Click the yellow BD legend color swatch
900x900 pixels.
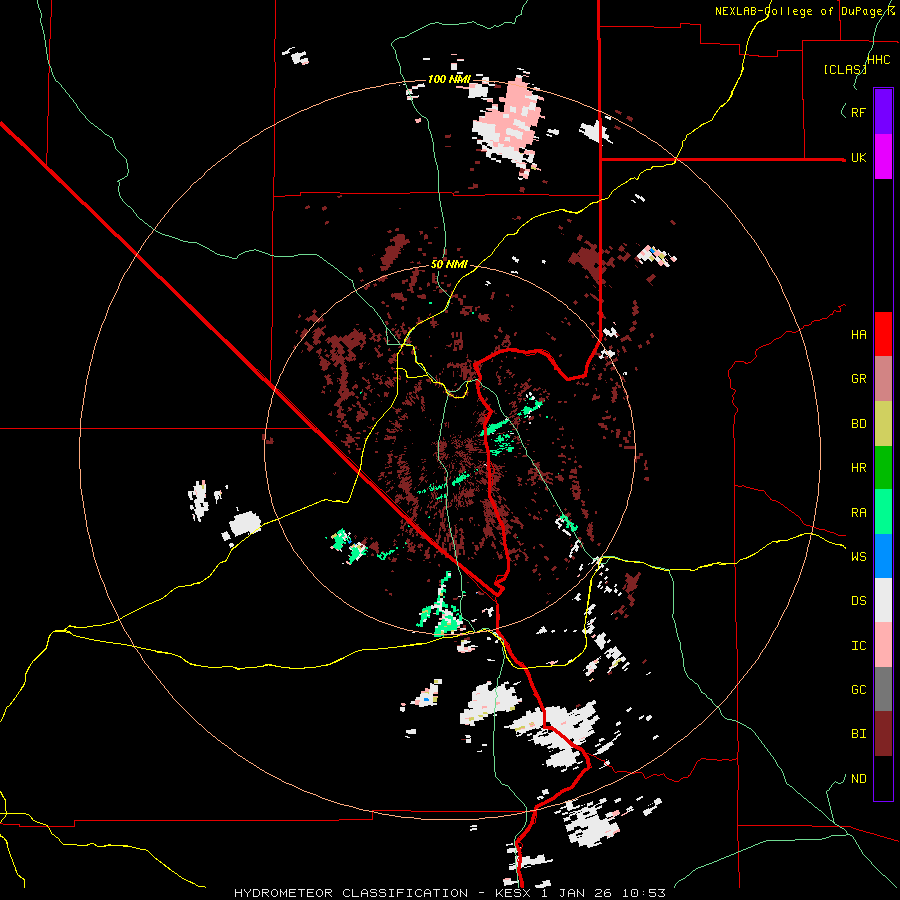coord(883,423)
